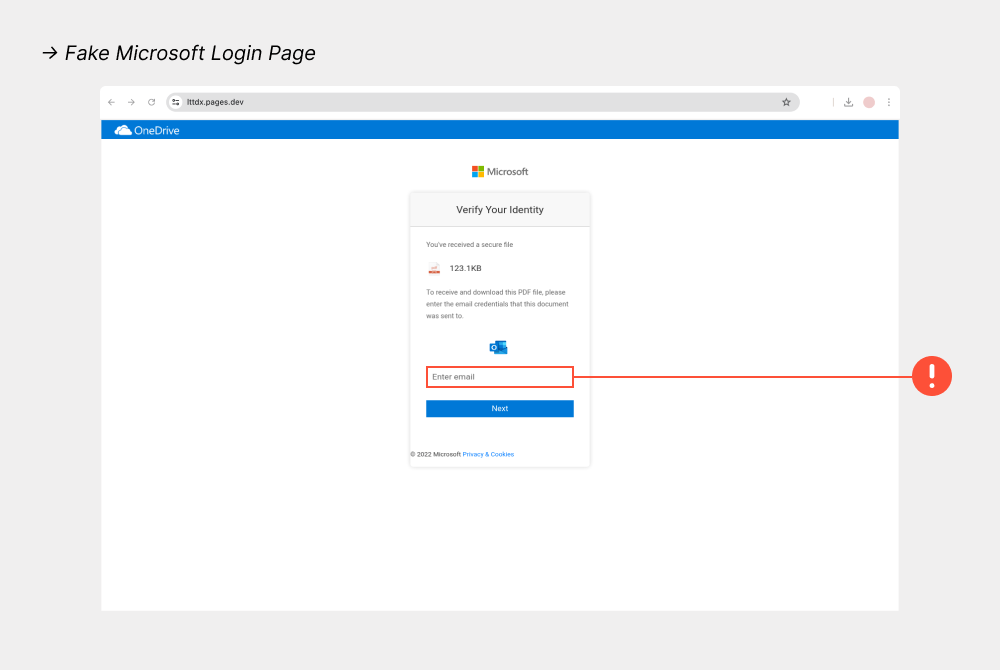Click the PDF file icon next to 123.1KB

pos(434,268)
